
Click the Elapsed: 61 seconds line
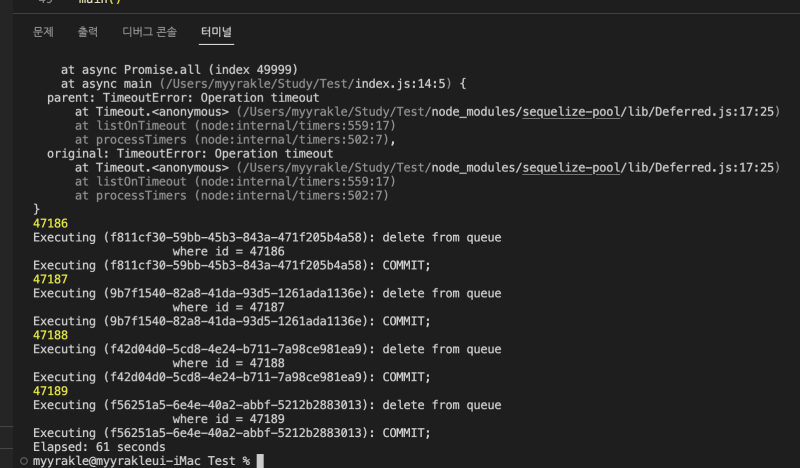(x=99, y=447)
